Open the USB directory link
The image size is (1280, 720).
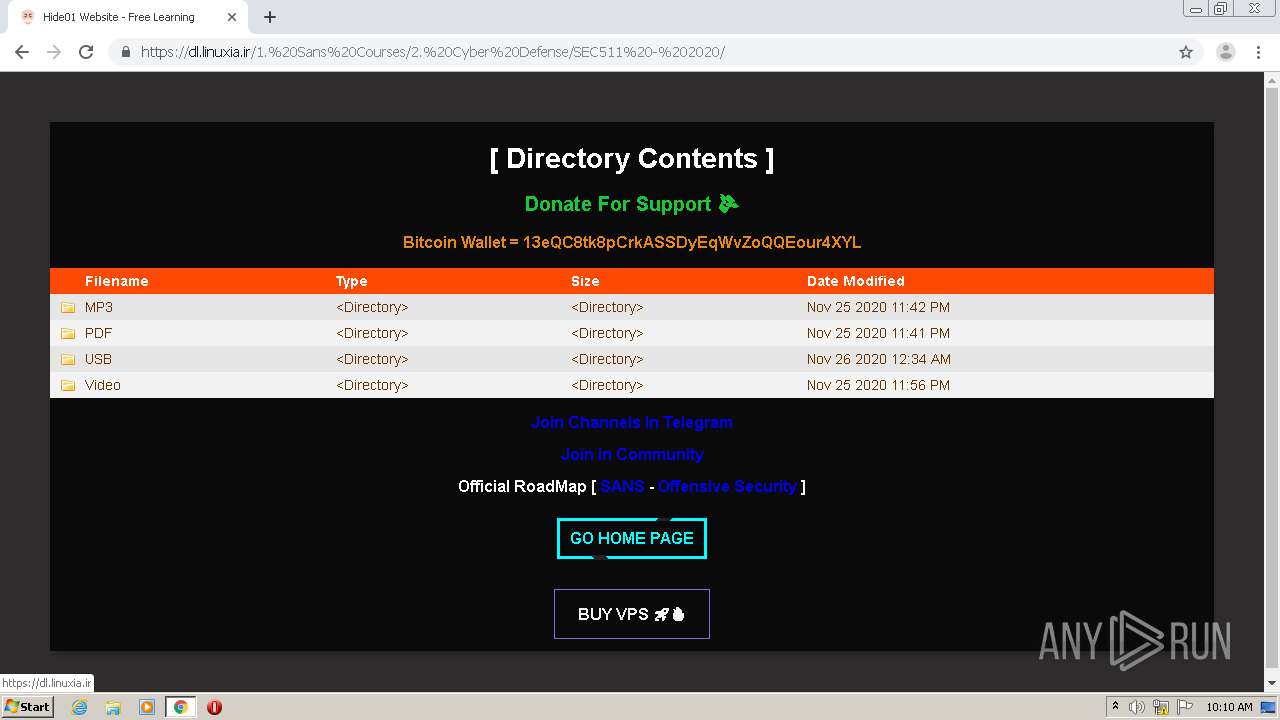(98, 359)
